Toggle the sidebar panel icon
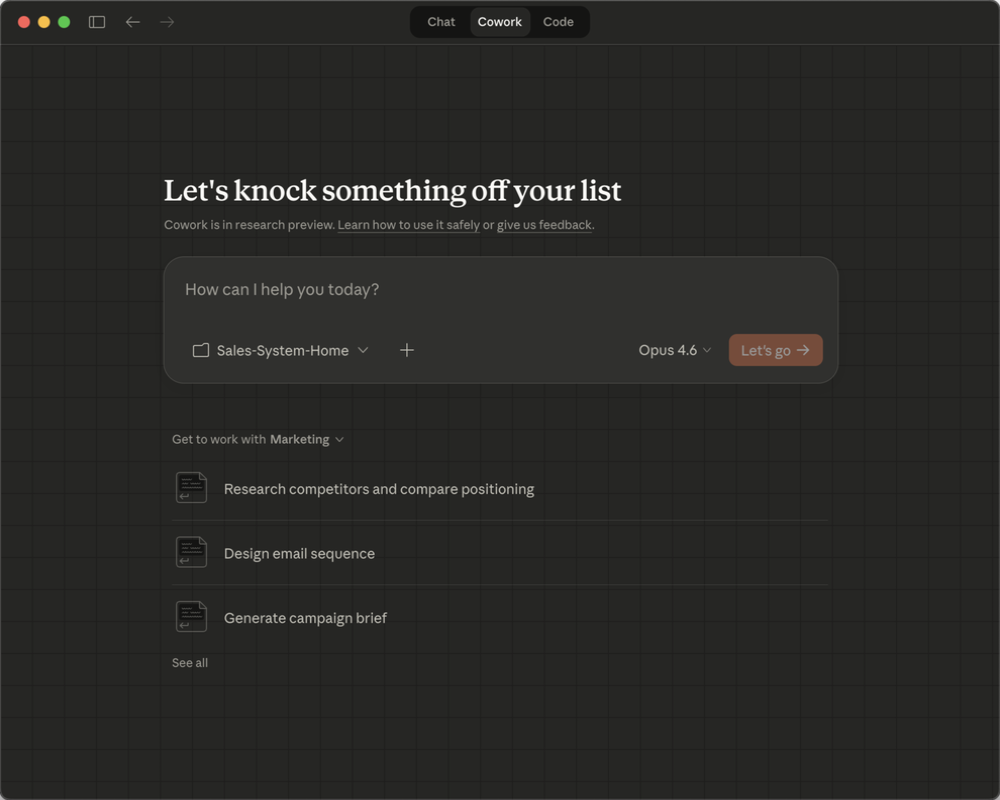This screenshot has width=1000, height=800. [97, 22]
